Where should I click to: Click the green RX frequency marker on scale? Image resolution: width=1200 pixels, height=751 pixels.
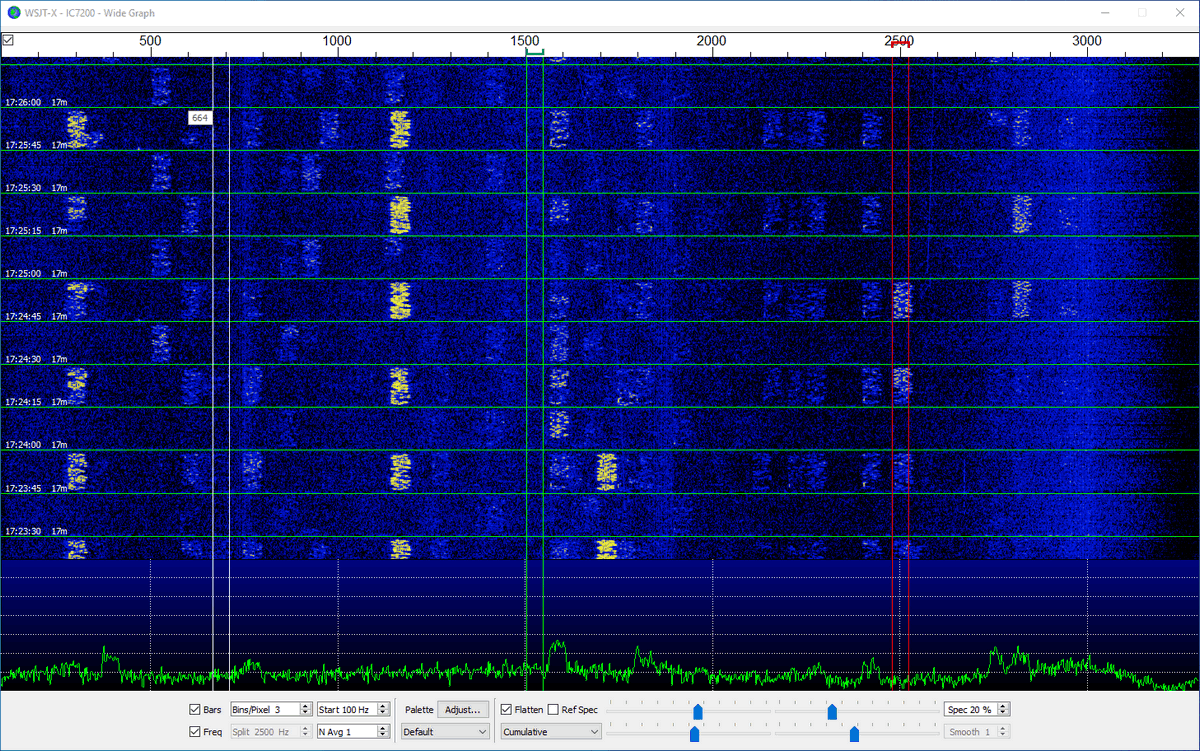534,51
